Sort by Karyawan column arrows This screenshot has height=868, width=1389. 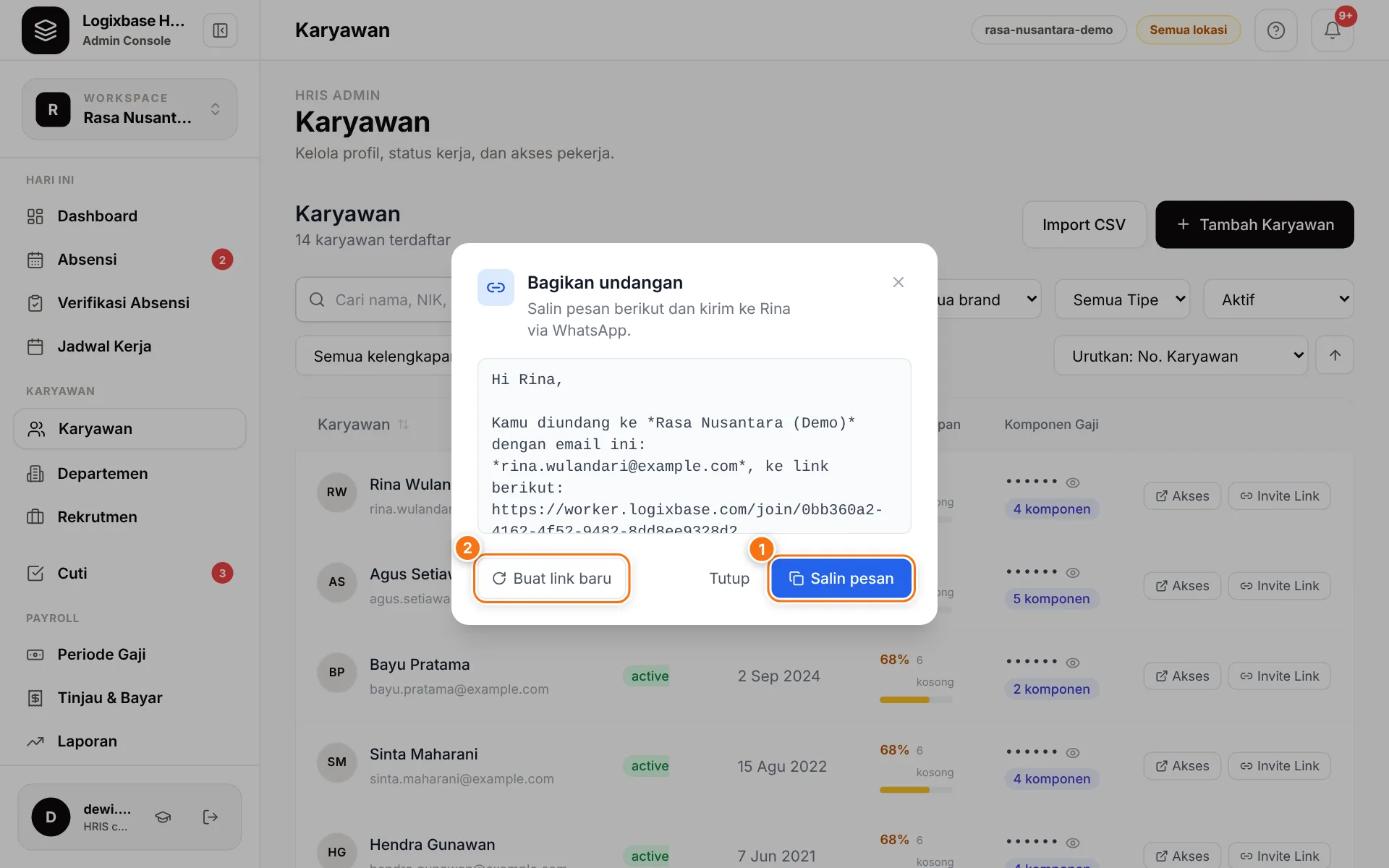click(x=404, y=425)
